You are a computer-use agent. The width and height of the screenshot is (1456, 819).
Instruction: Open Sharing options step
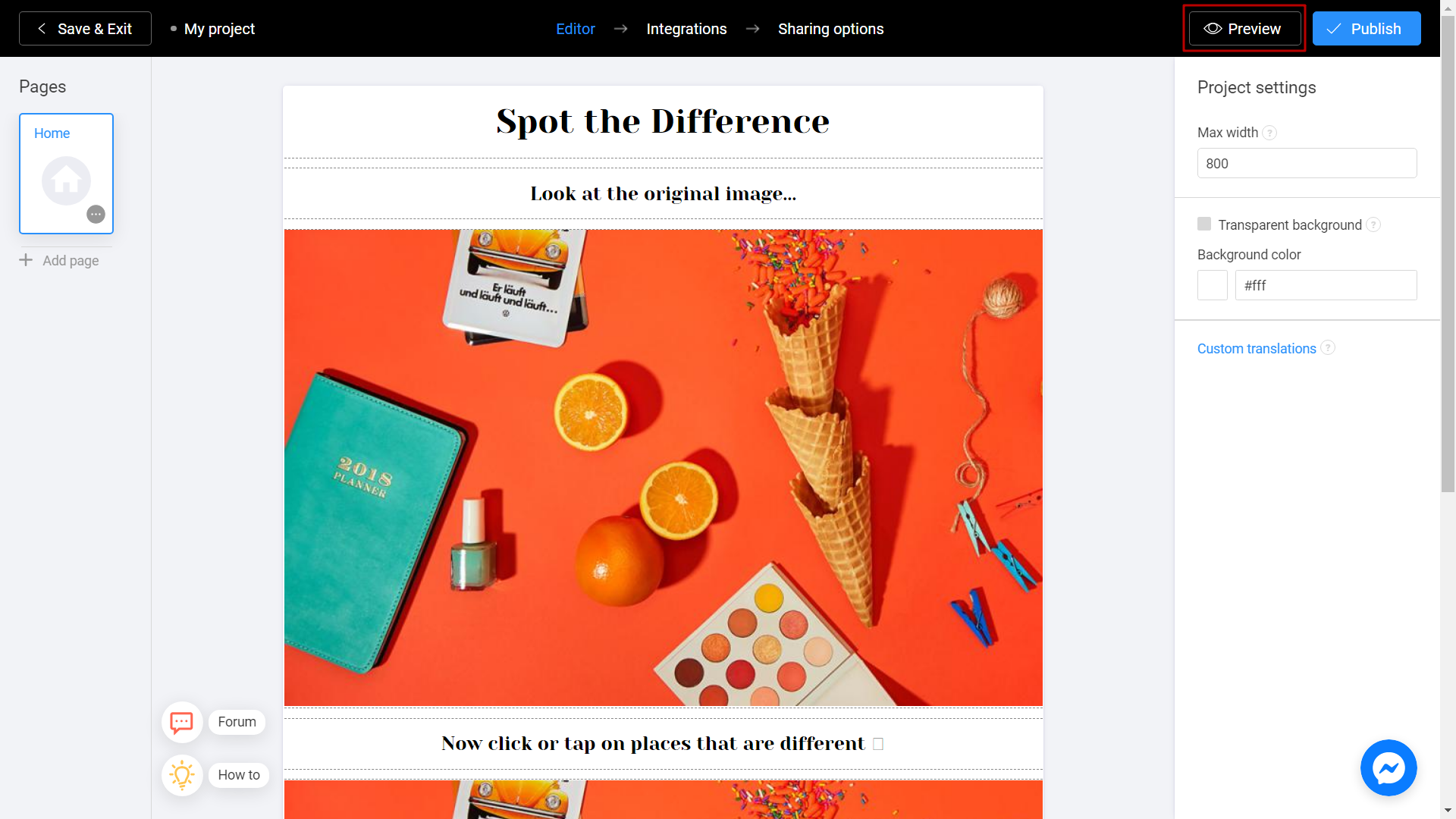[x=831, y=28]
